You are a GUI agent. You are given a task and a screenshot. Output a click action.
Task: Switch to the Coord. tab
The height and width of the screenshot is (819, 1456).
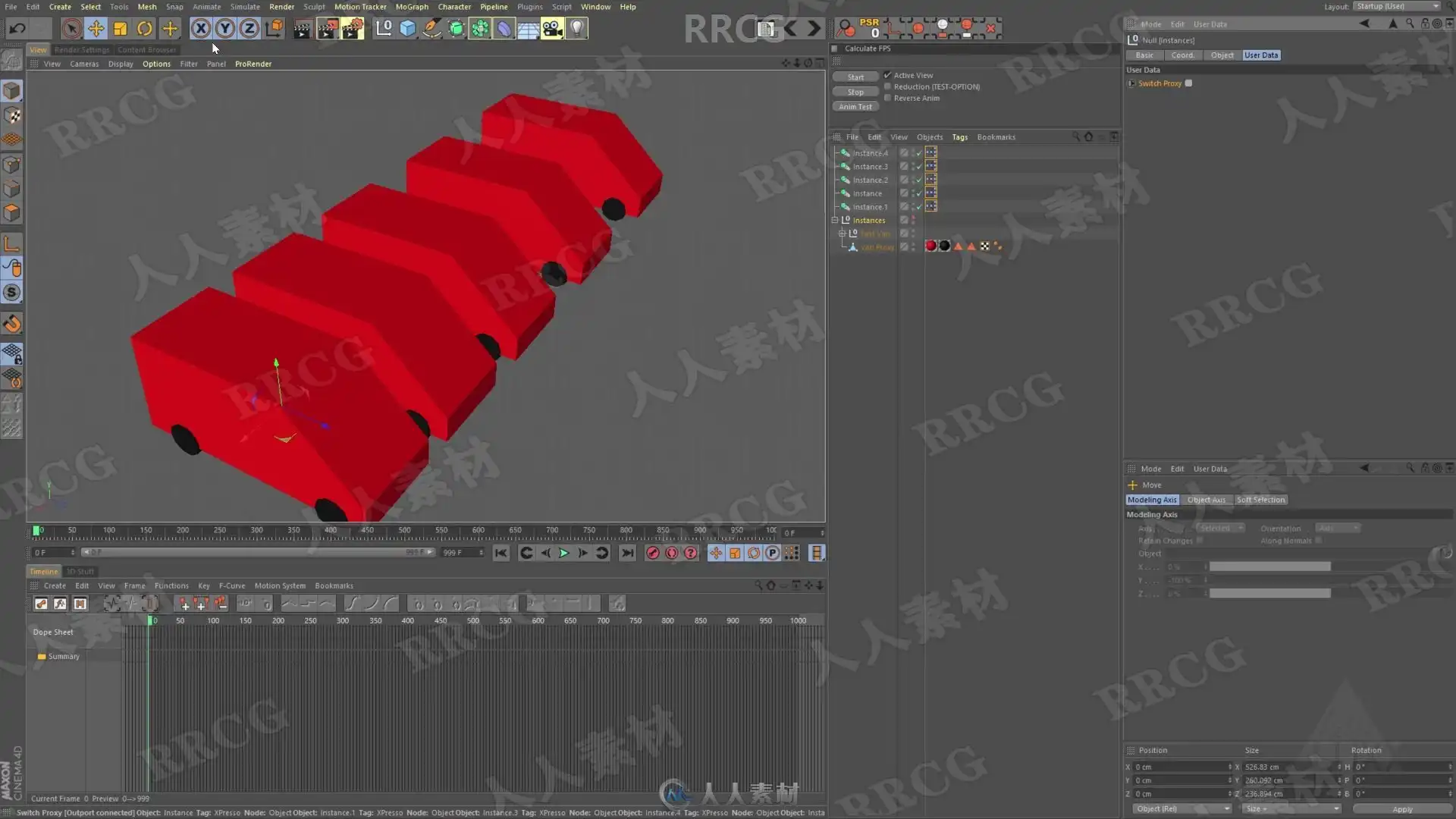click(x=1182, y=55)
